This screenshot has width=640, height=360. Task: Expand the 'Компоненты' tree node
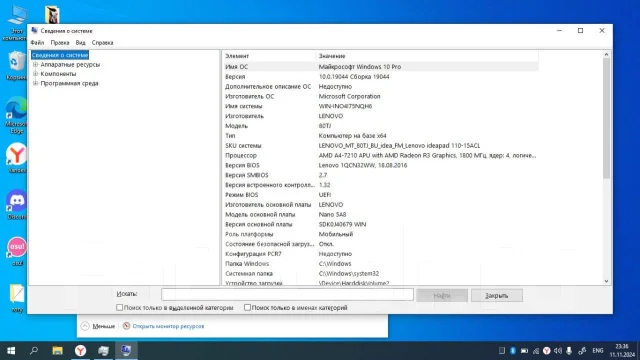point(36,74)
